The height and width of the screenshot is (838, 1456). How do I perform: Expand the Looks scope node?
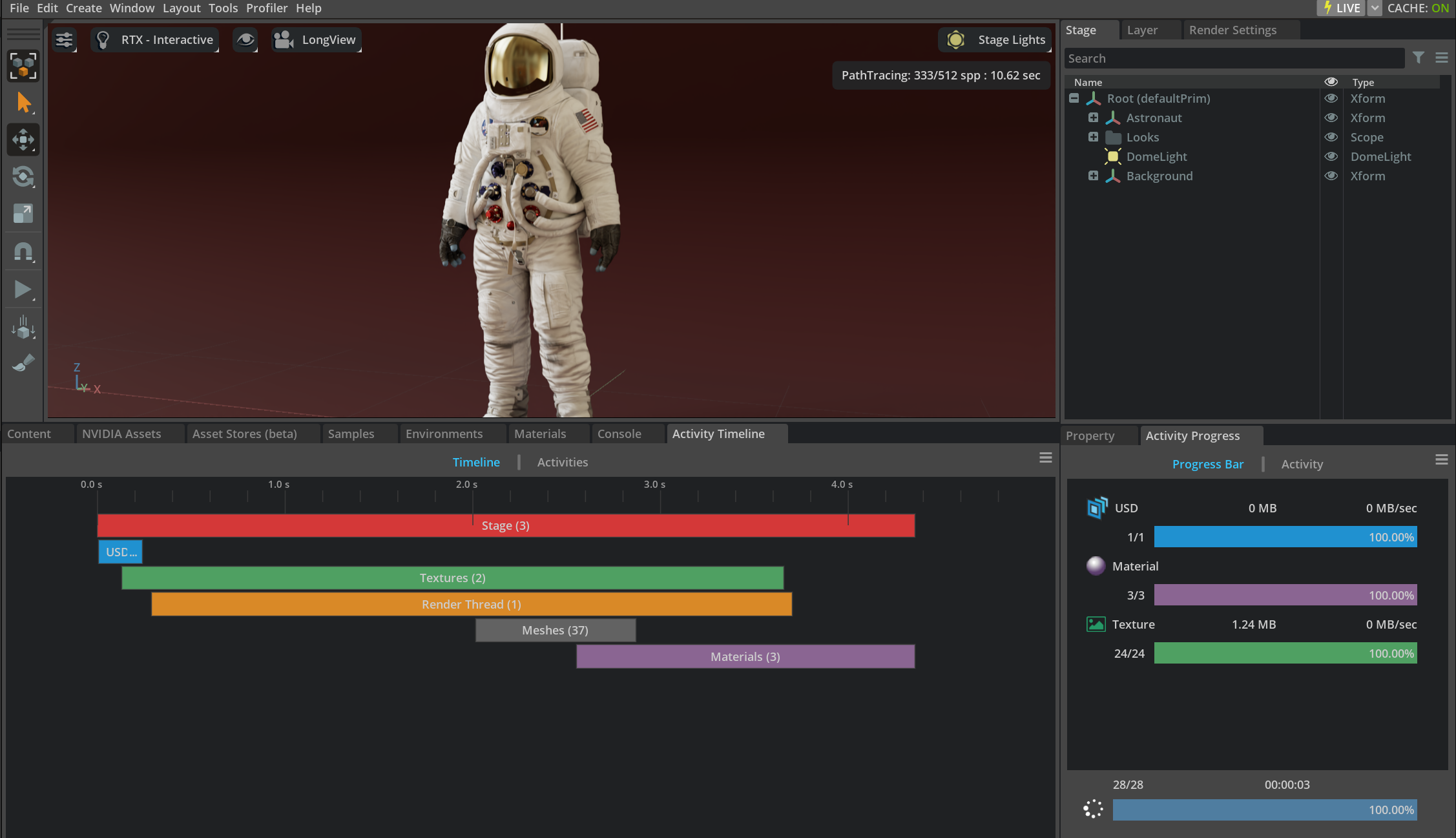click(1093, 137)
